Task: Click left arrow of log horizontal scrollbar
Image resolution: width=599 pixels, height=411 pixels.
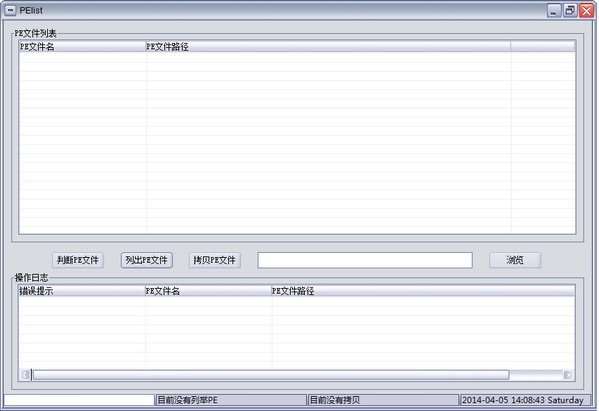Action: 25,375
